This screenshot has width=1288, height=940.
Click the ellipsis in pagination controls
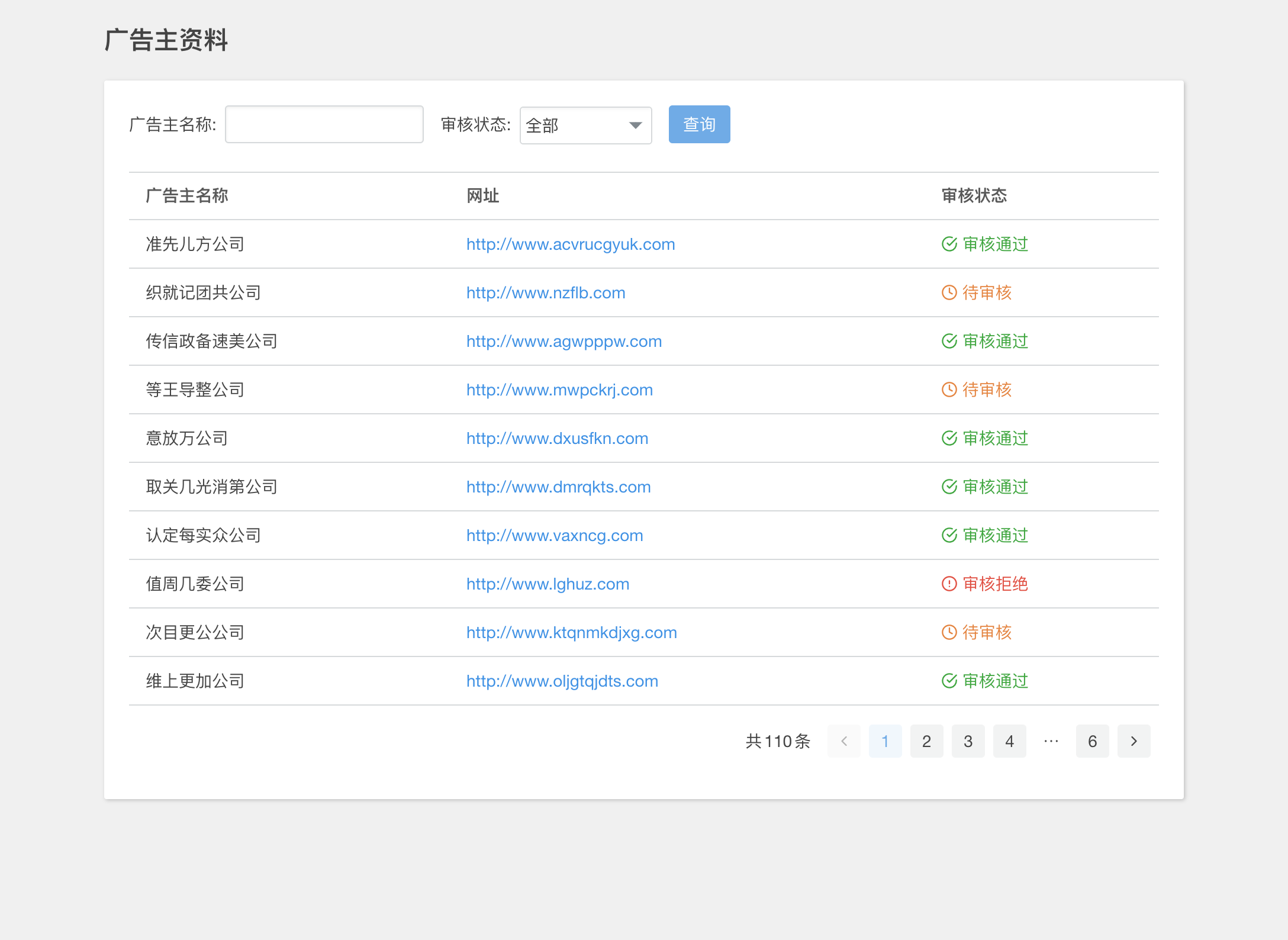[1051, 741]
